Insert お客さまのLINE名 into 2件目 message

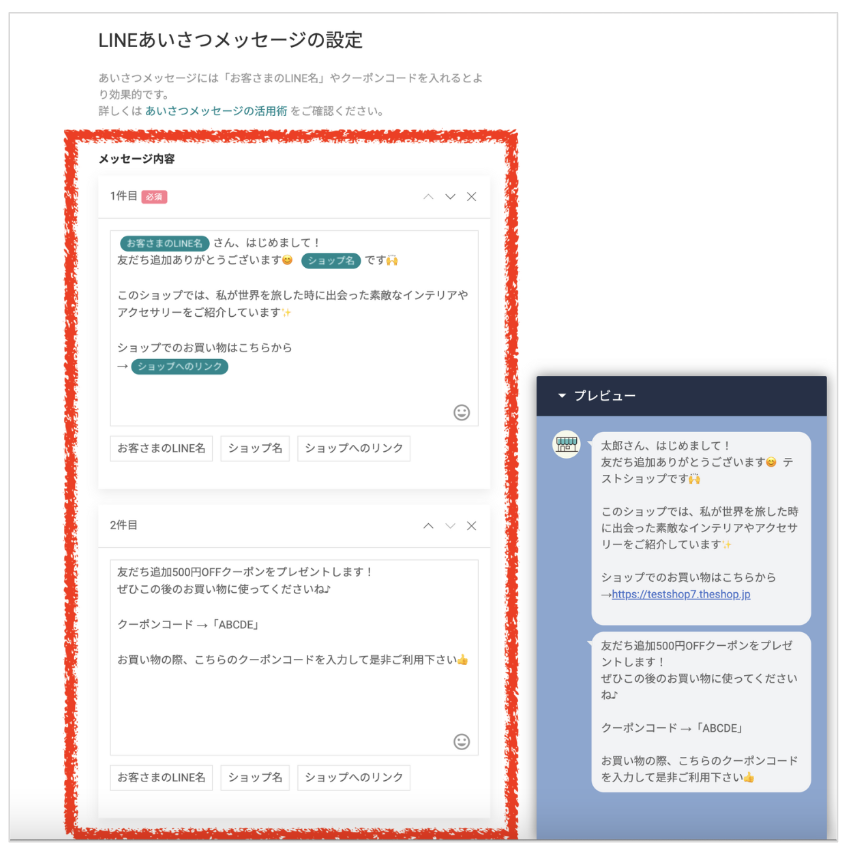161,777
